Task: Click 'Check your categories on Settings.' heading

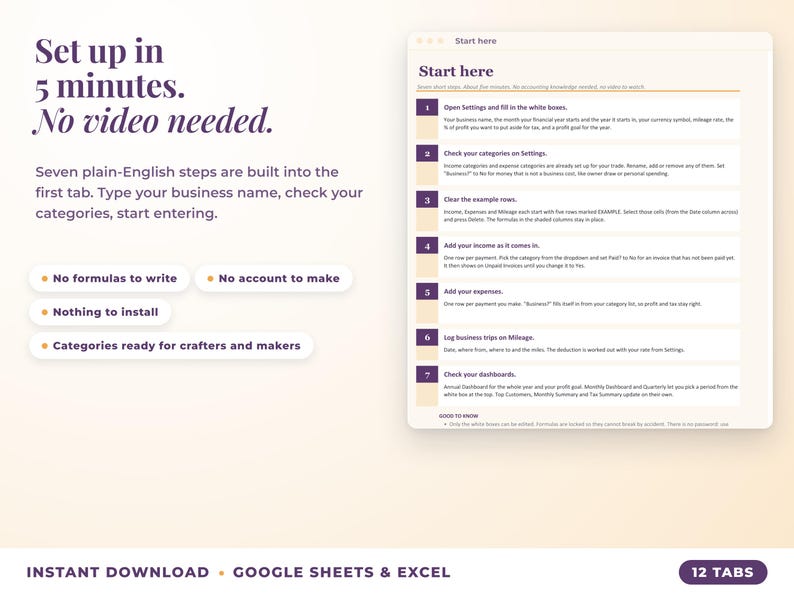Action: [x=495, y=153]
